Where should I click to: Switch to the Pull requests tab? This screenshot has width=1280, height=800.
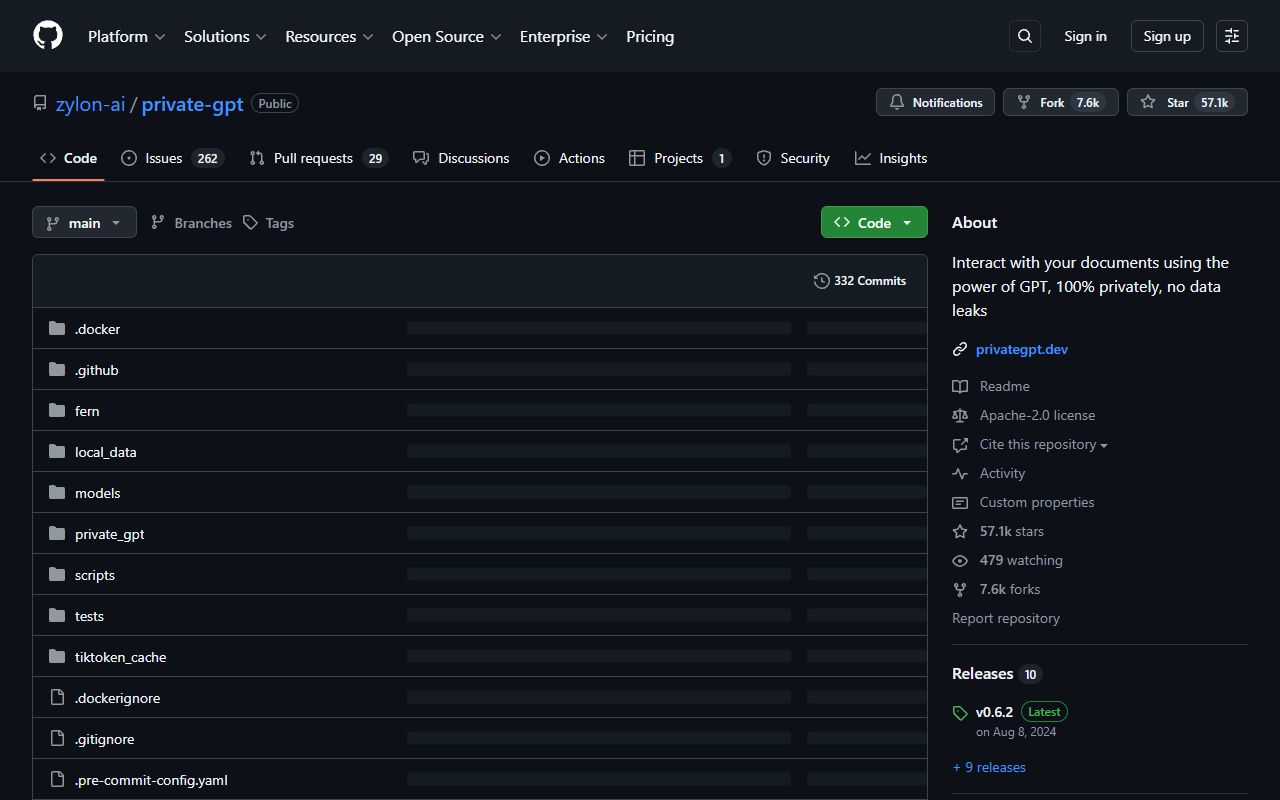(x=312, y=158)
